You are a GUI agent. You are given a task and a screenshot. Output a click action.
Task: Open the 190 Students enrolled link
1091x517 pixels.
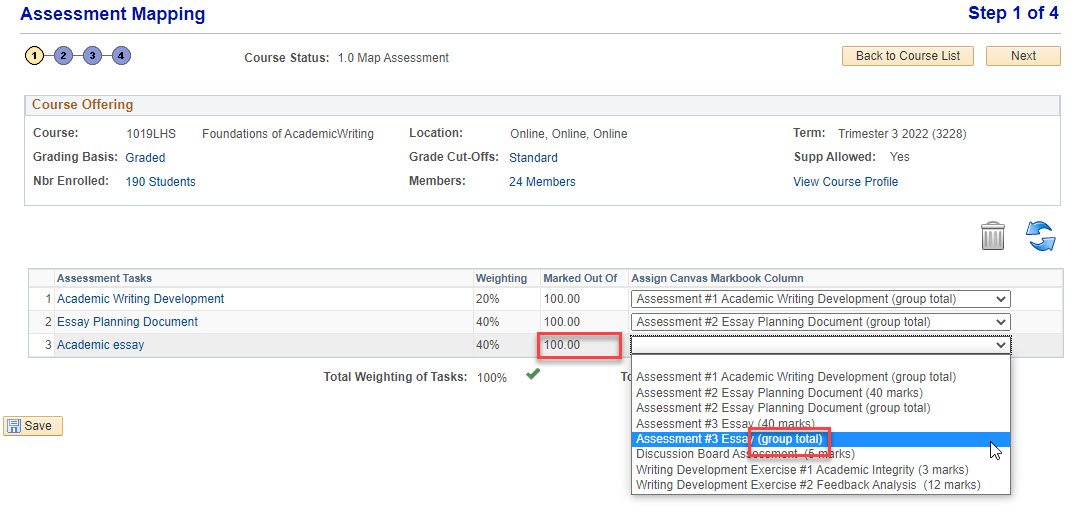coord(160,182)
